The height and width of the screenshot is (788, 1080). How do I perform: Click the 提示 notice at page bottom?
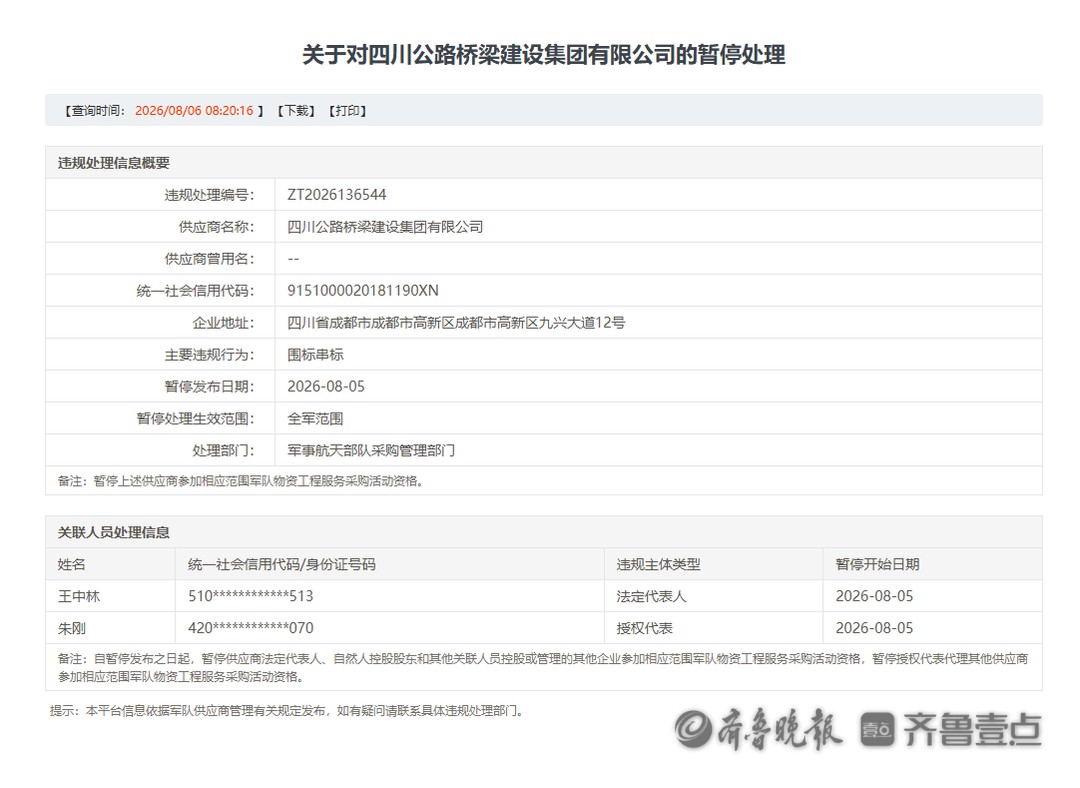287,711
